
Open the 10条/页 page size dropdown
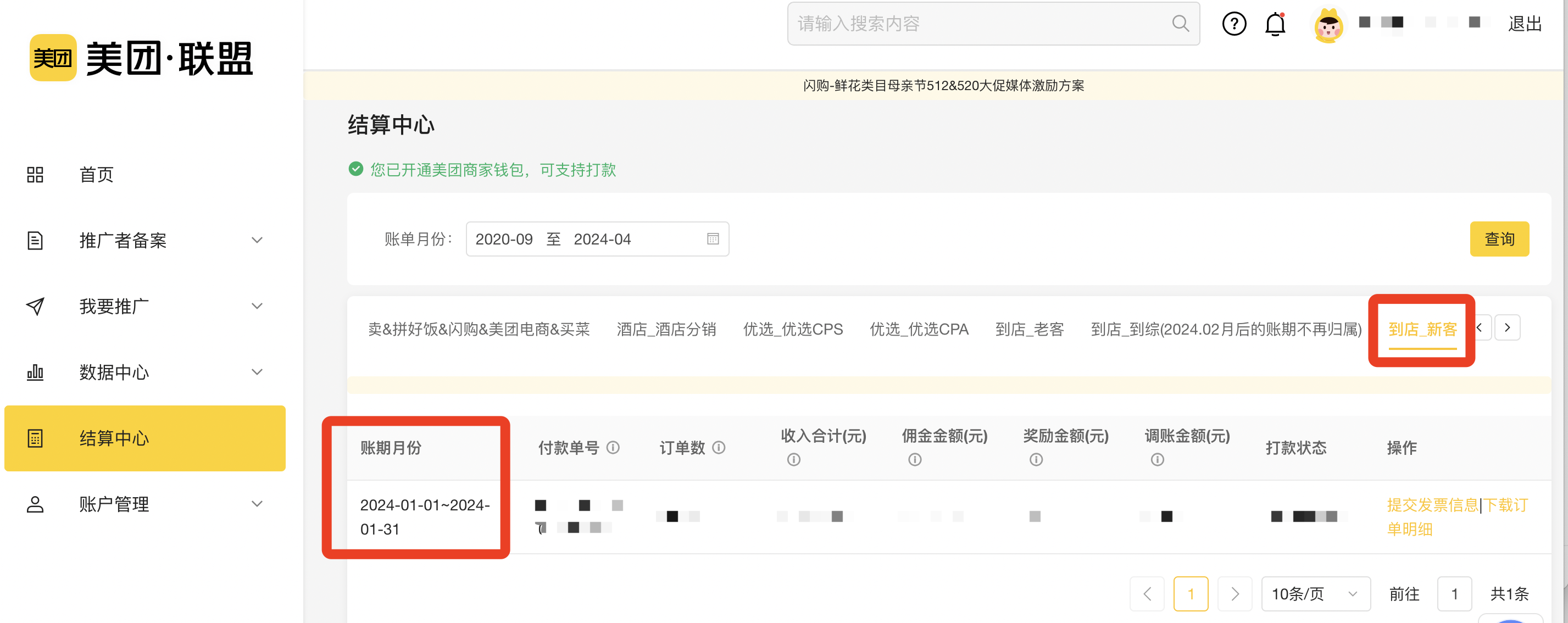[1315, 593]
